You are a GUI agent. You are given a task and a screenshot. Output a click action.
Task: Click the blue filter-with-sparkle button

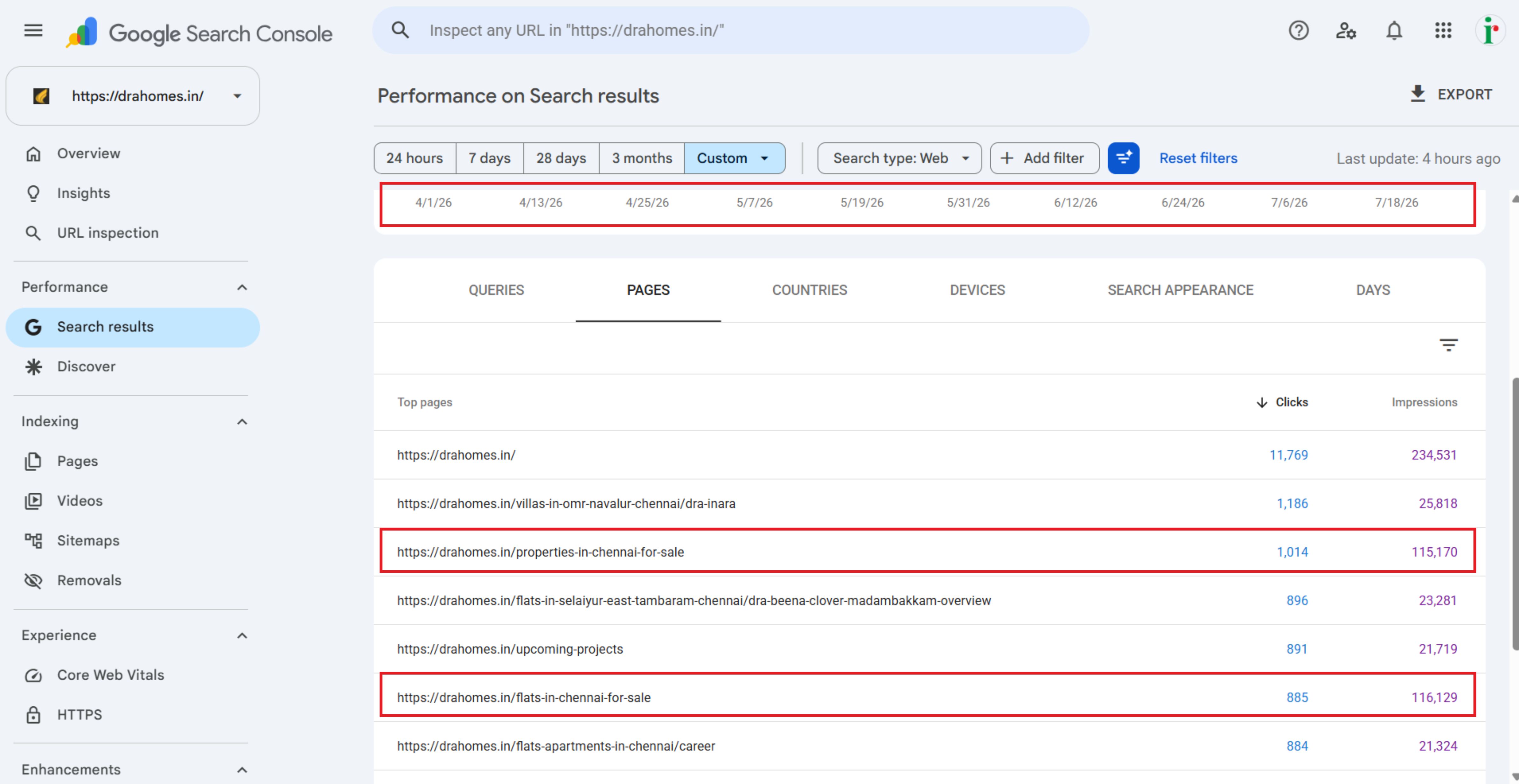(x=1123, y=158)
